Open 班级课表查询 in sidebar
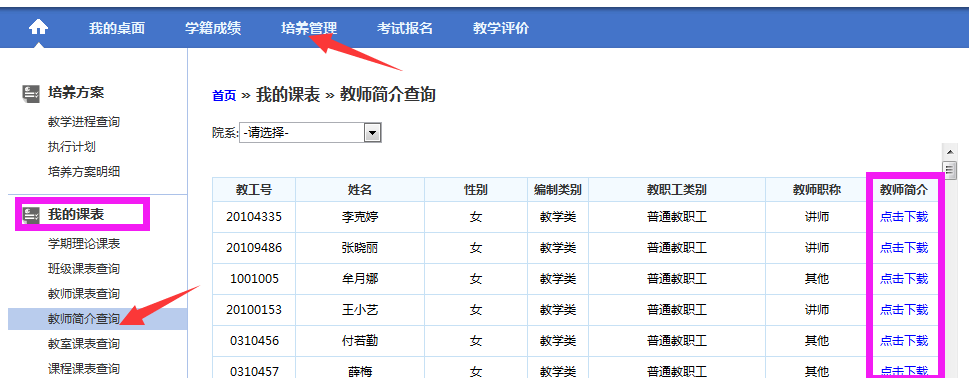Viewport: 969px width, 378px height. coord(84,269)
